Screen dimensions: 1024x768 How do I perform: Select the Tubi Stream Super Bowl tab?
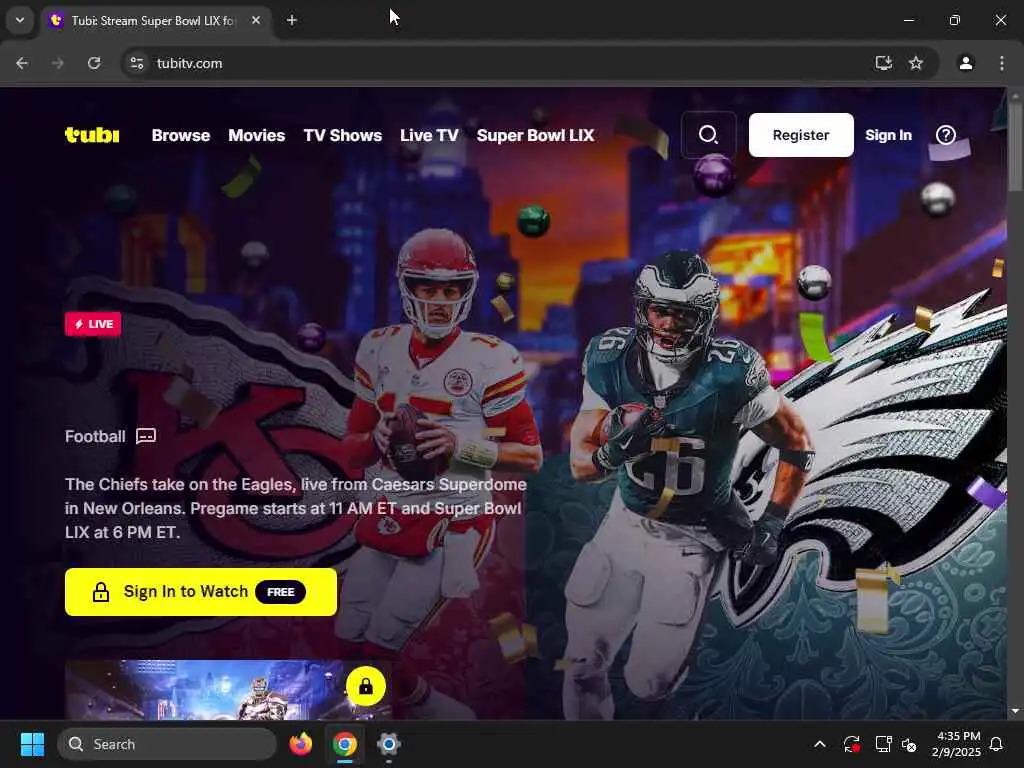tap(153, 20)
